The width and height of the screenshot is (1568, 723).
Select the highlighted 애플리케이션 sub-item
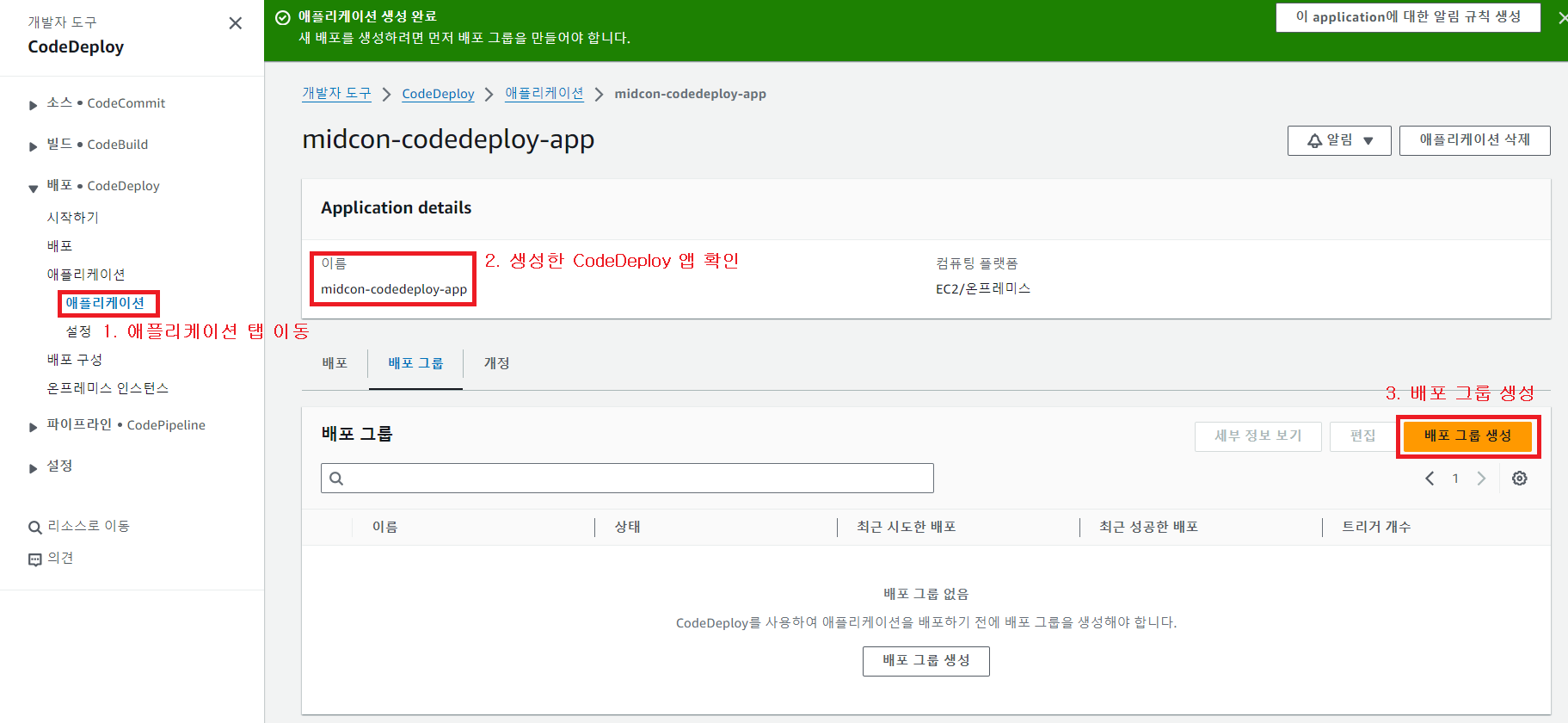pos(105,303)
